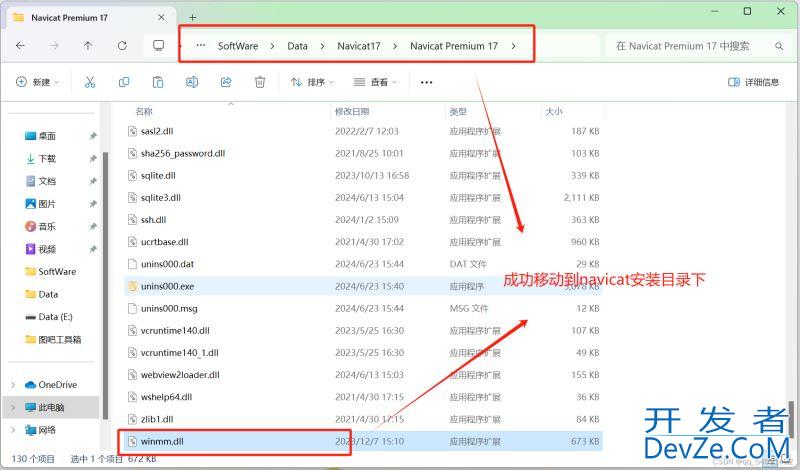The width and height of the screenshot is (800, 470).
Task: Select the vcruntime140.dll file
Action: coord(175,331)
